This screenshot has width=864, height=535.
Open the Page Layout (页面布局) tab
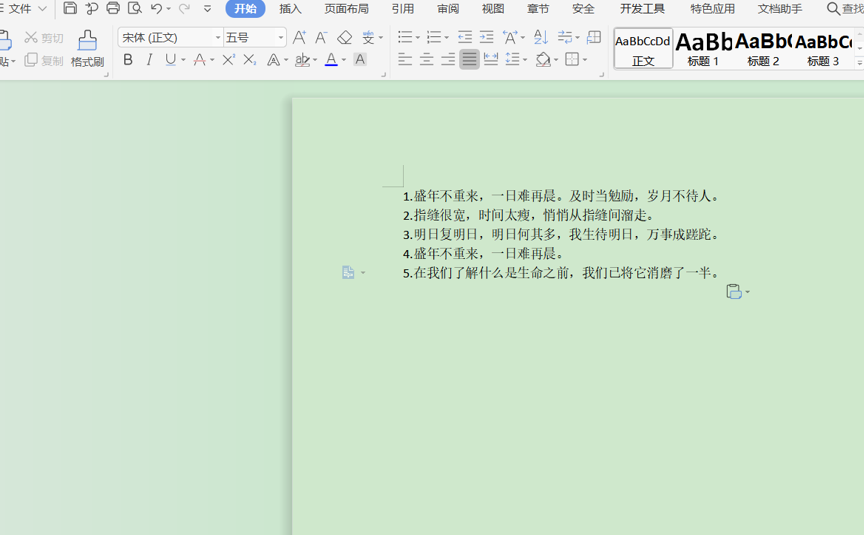click(347, 9)
